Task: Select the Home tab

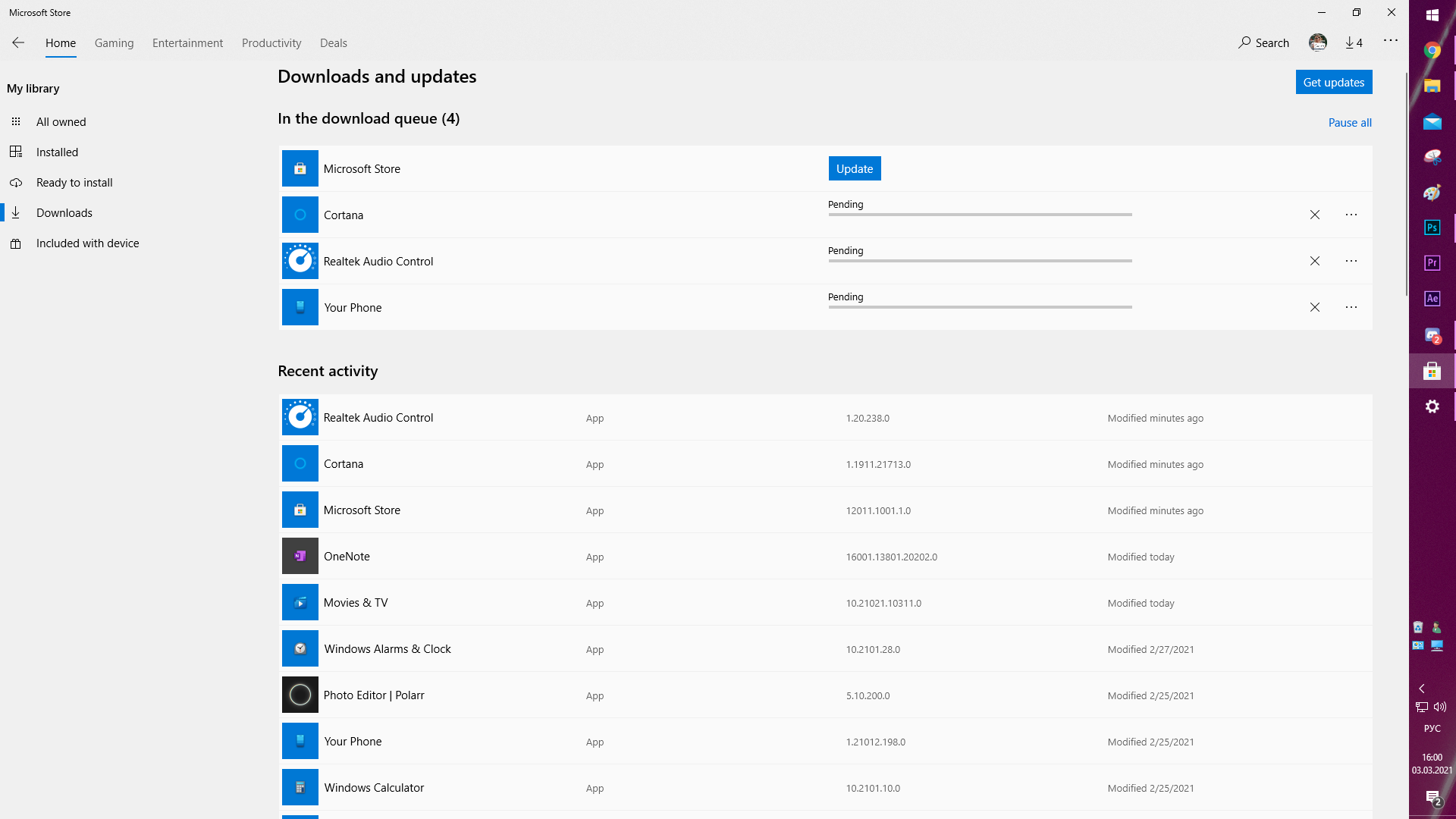Action: coord(61,43)
